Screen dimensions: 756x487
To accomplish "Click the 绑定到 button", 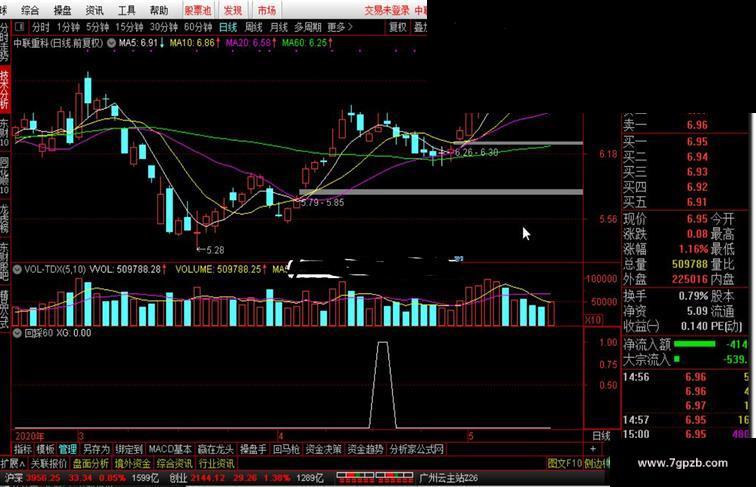I will 129,449.
